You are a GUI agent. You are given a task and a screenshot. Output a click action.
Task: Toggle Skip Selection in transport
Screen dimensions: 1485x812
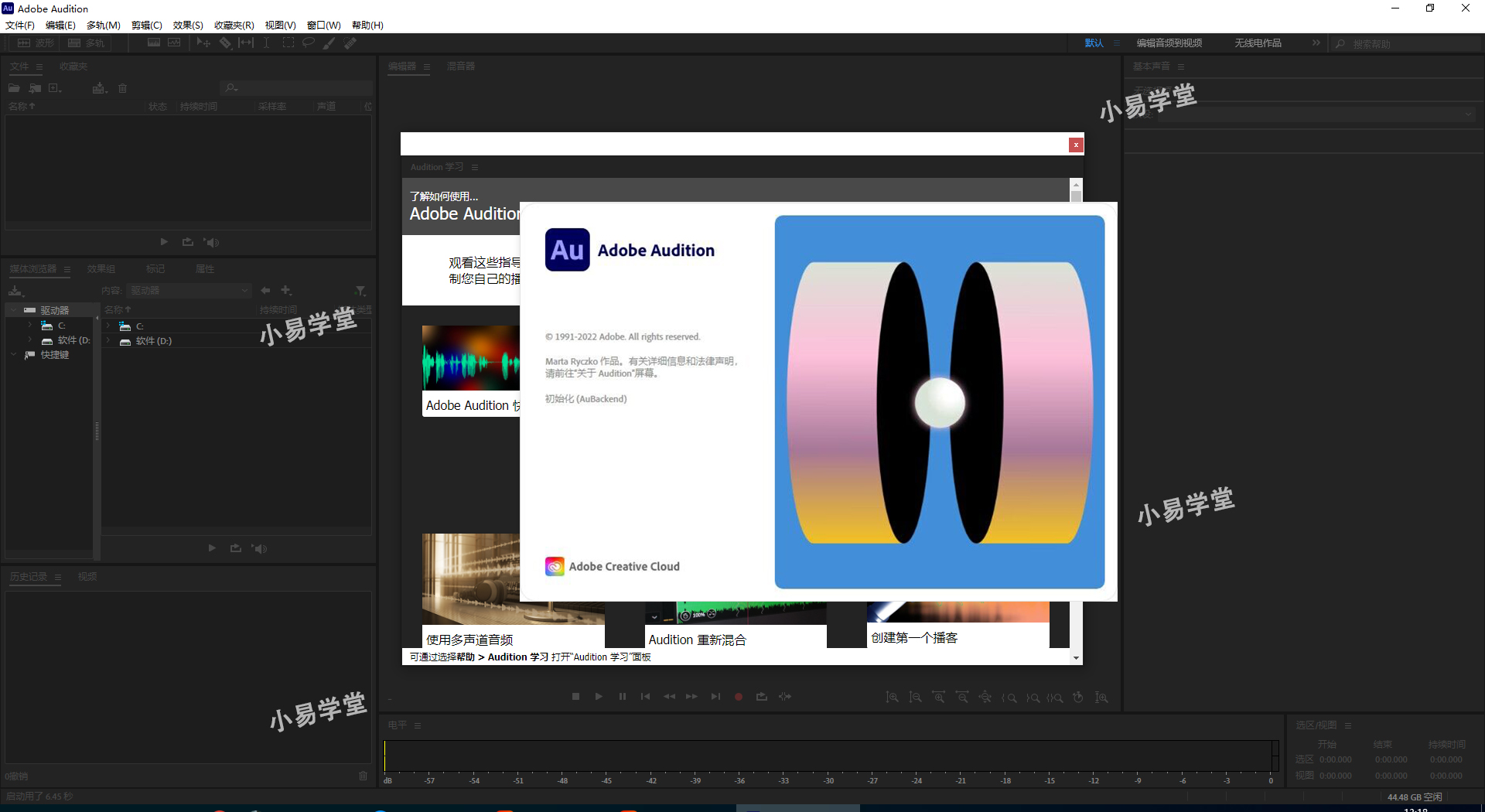coord(785,697)
